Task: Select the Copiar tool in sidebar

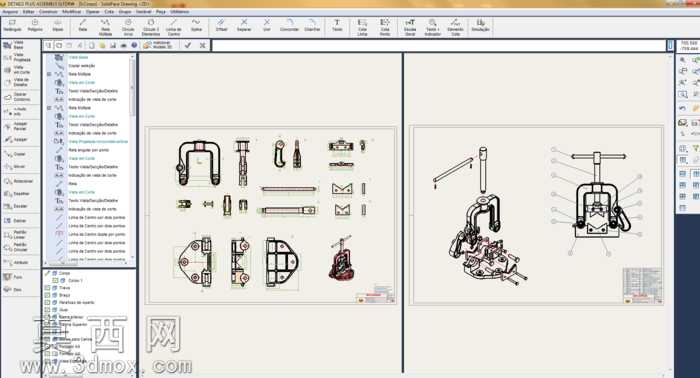Action: point(15,154)
